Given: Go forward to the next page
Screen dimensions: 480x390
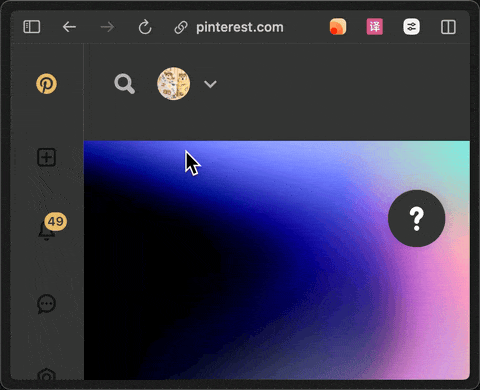Looking at the screenshot, I should tap(107, 27).
